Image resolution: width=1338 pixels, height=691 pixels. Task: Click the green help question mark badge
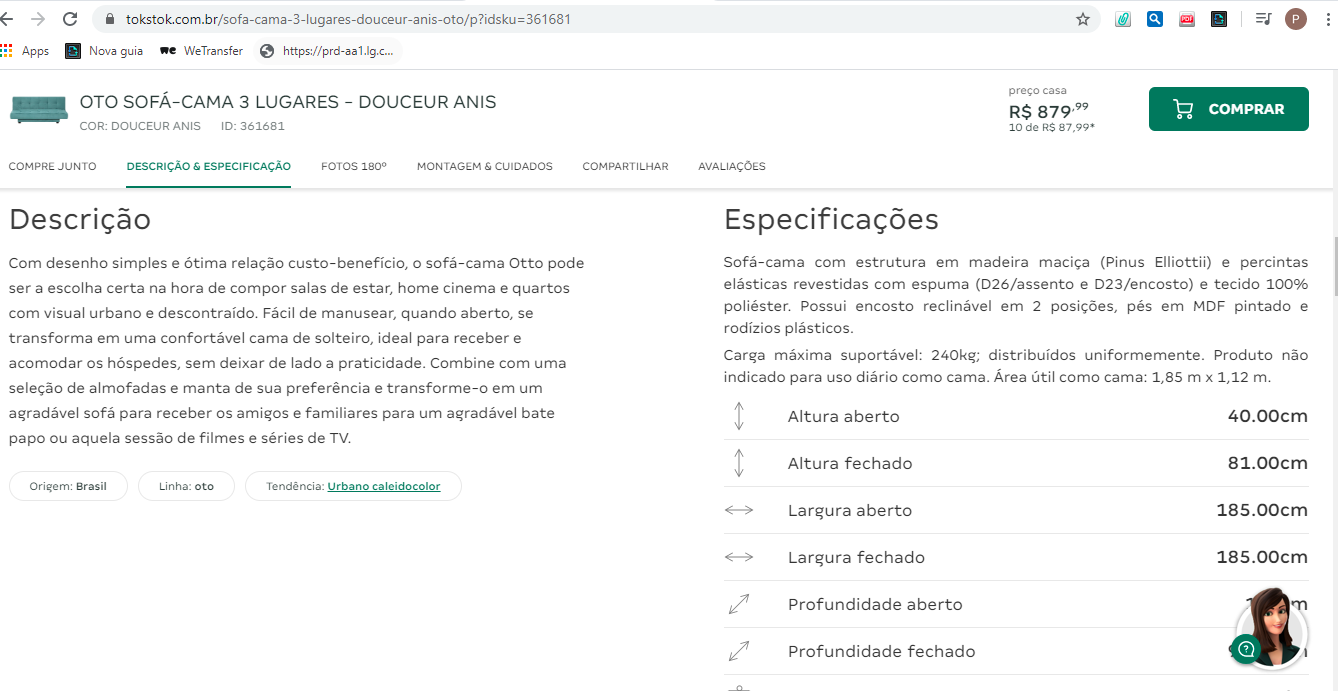tap(1246, 649)
